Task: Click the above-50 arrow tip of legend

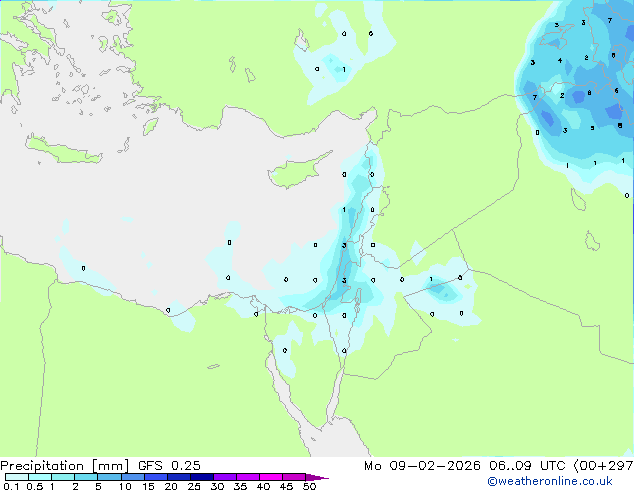Action: 317,477
